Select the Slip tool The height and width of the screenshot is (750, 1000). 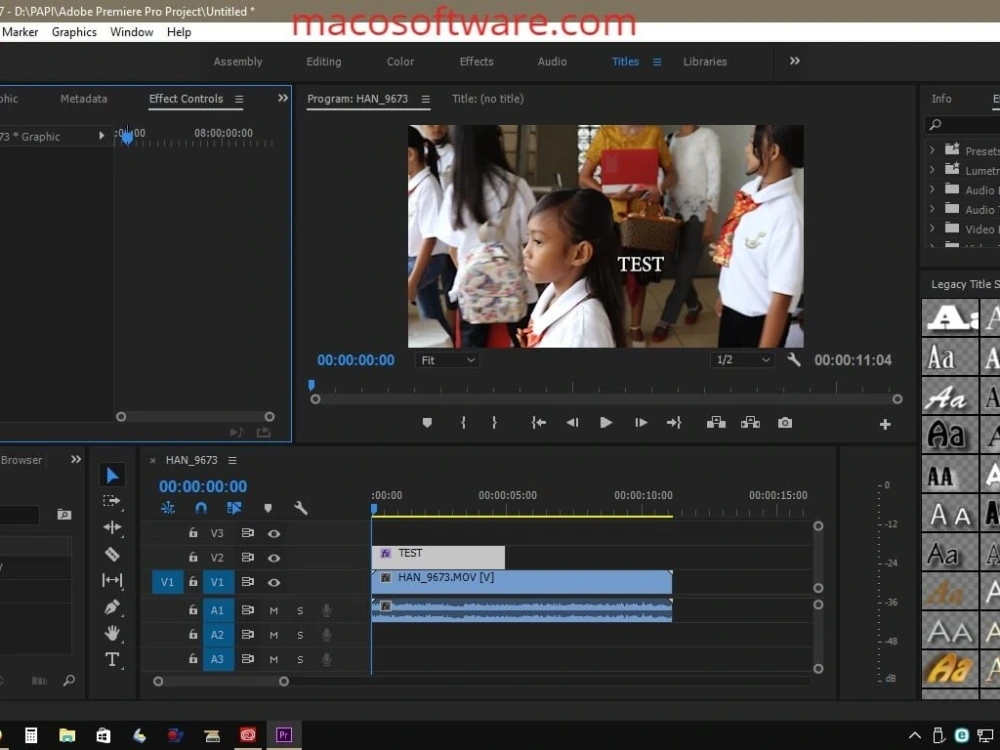112,580
